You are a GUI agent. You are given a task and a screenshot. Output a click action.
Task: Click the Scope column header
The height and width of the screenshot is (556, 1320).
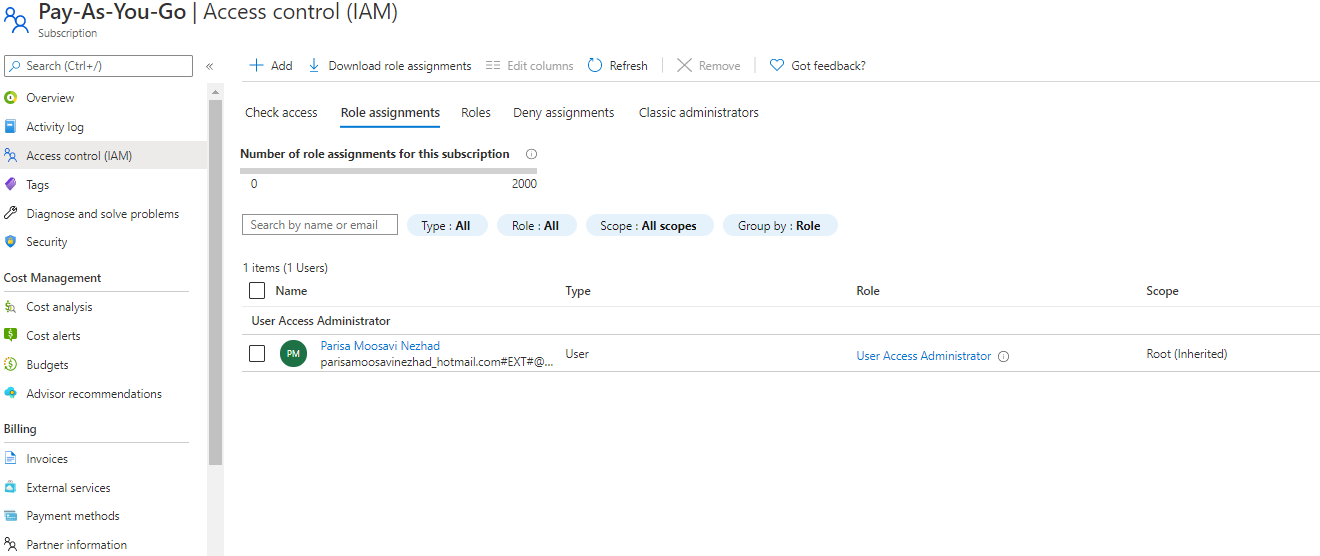coord(1162,291)
